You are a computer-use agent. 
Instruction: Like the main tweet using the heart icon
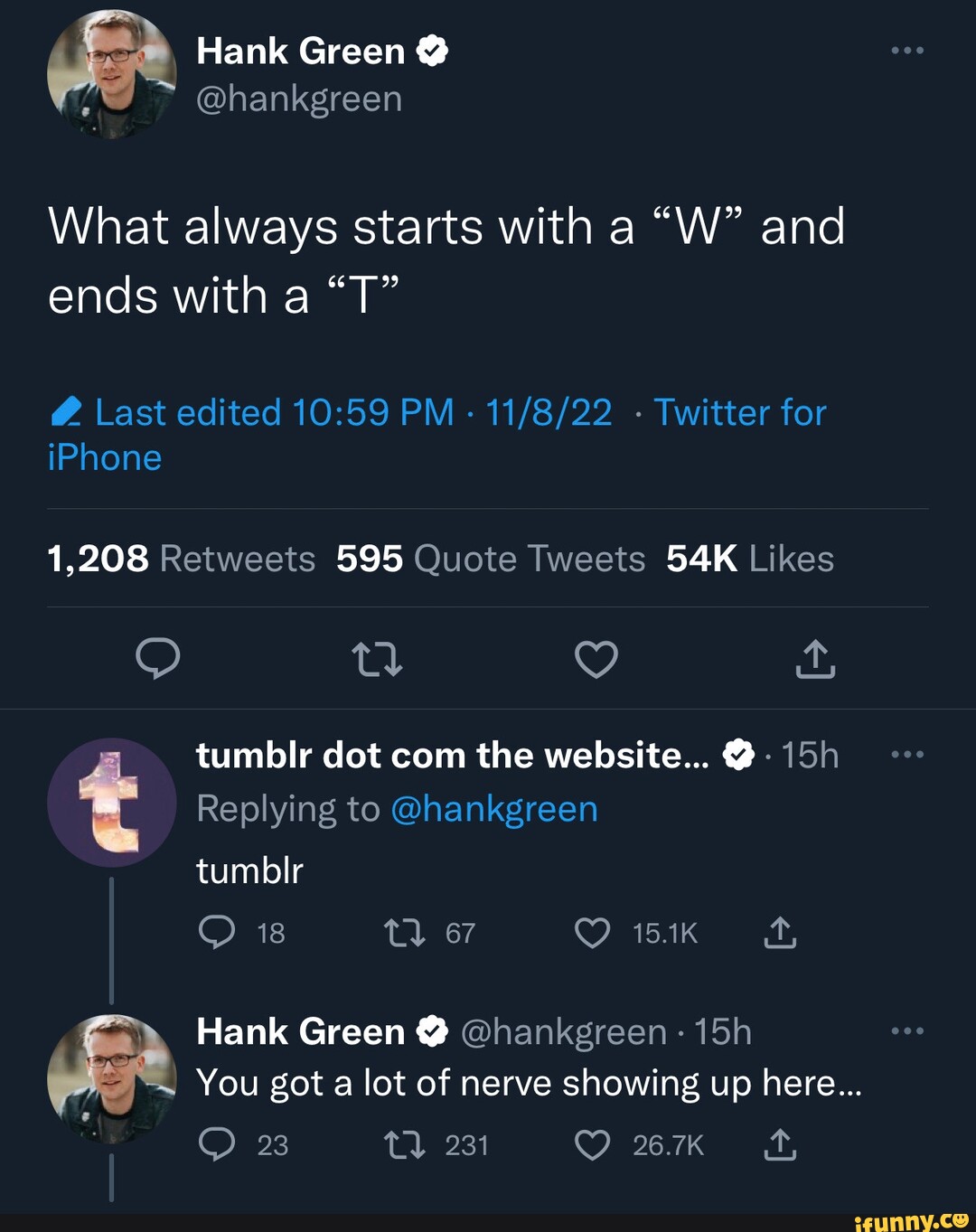tap(596, 660)
